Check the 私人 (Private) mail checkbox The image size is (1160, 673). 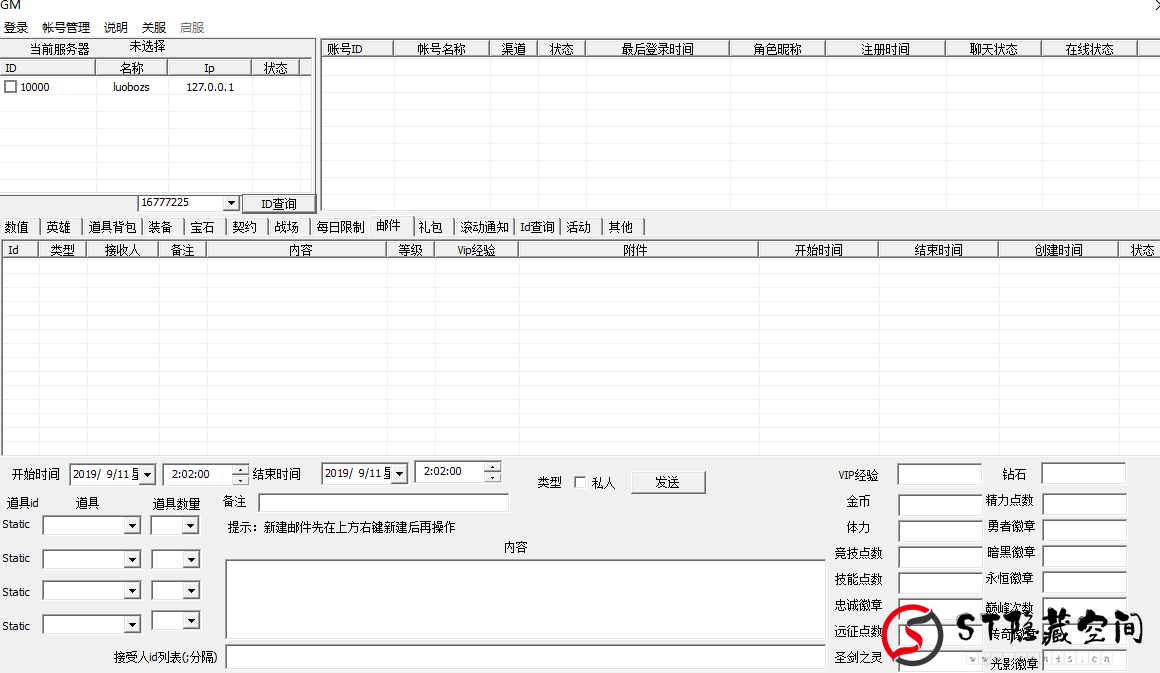(x=581, y=482)
